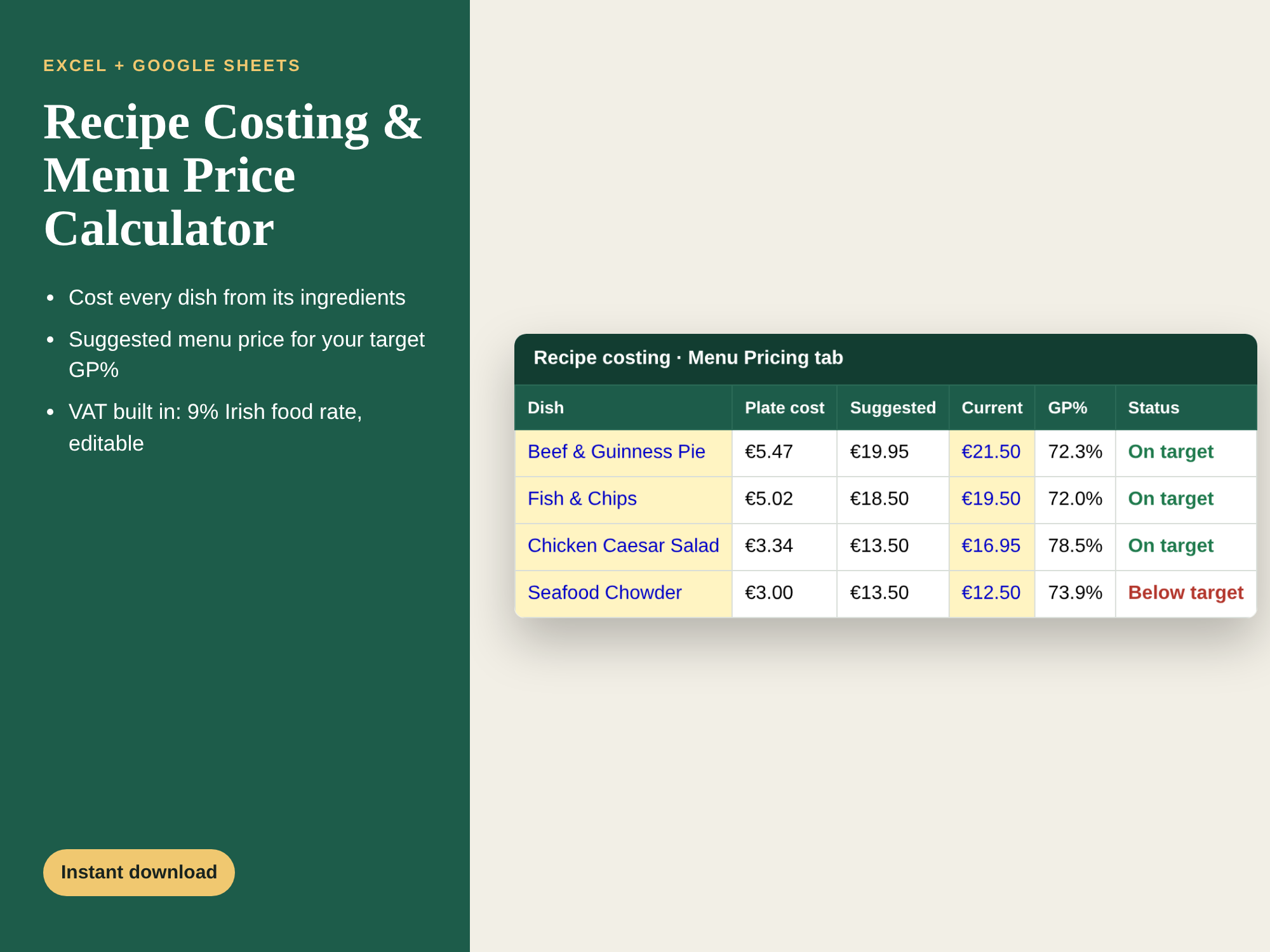Click the Below target status
Screen dimensions: 1270x952
pos(1186,593)
